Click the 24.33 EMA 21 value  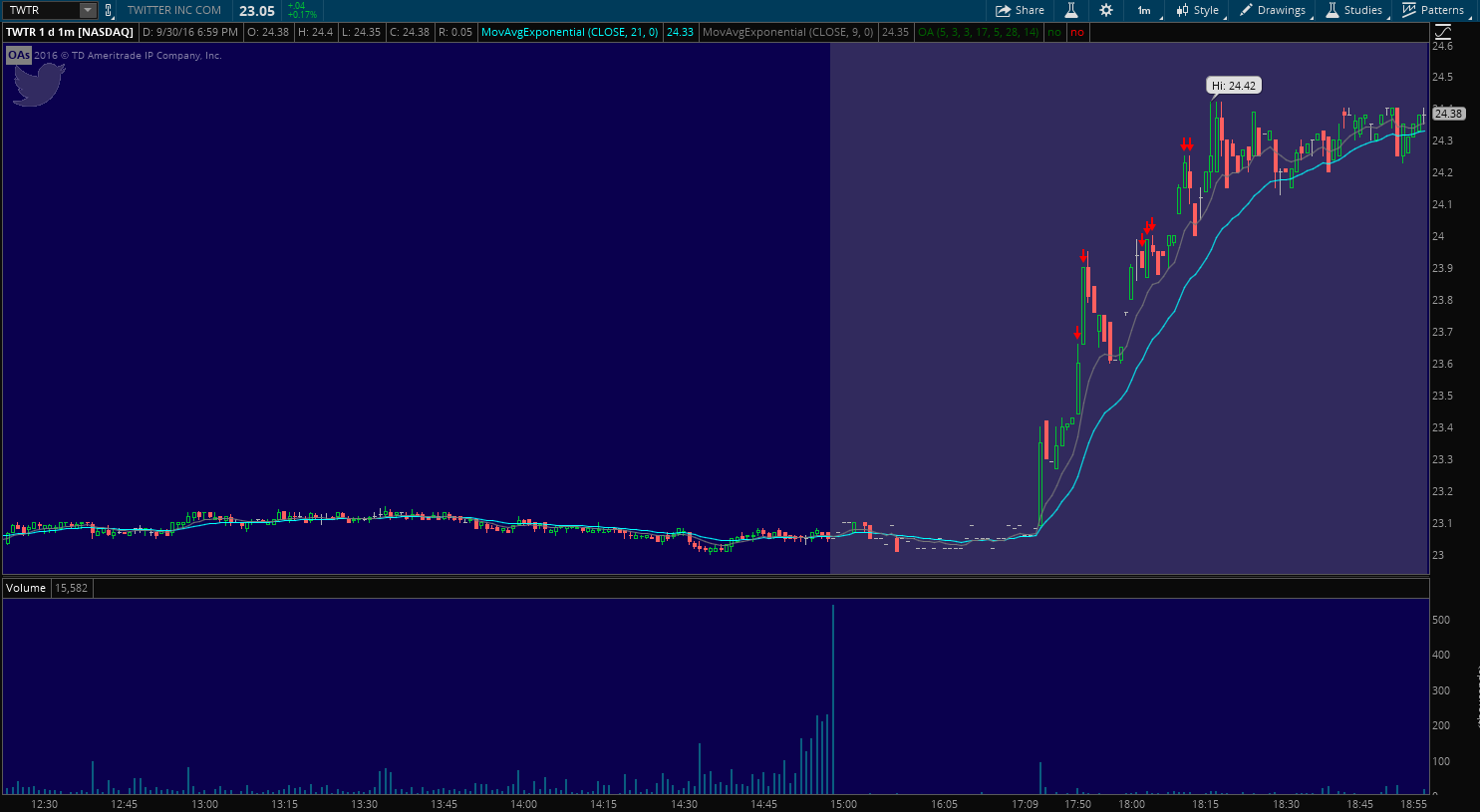[680, 32]
